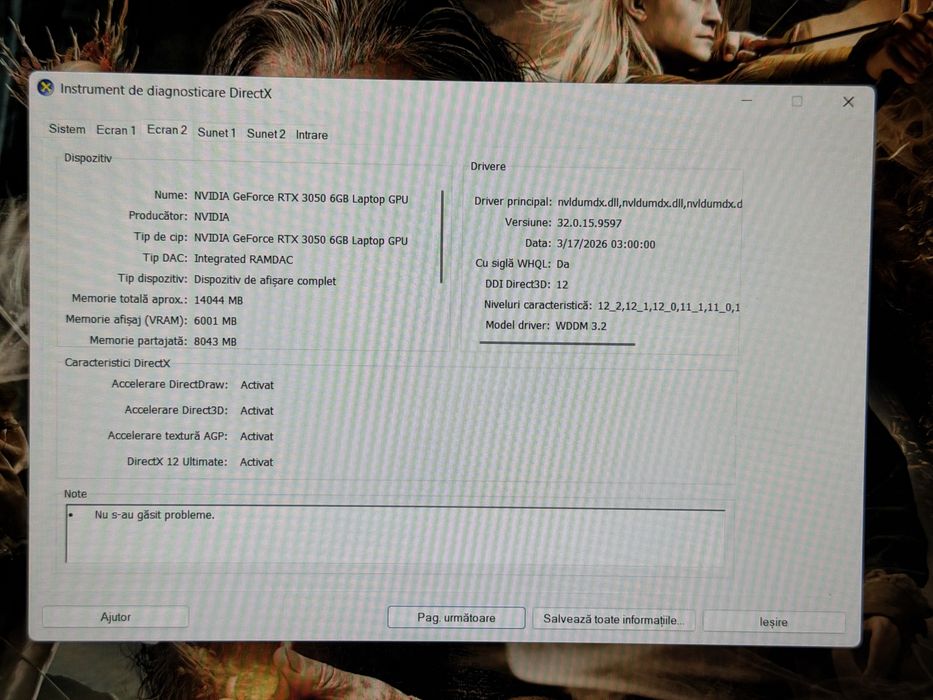Click the 'WDDM 3.2' driver model value

click(x=581, y=326)
